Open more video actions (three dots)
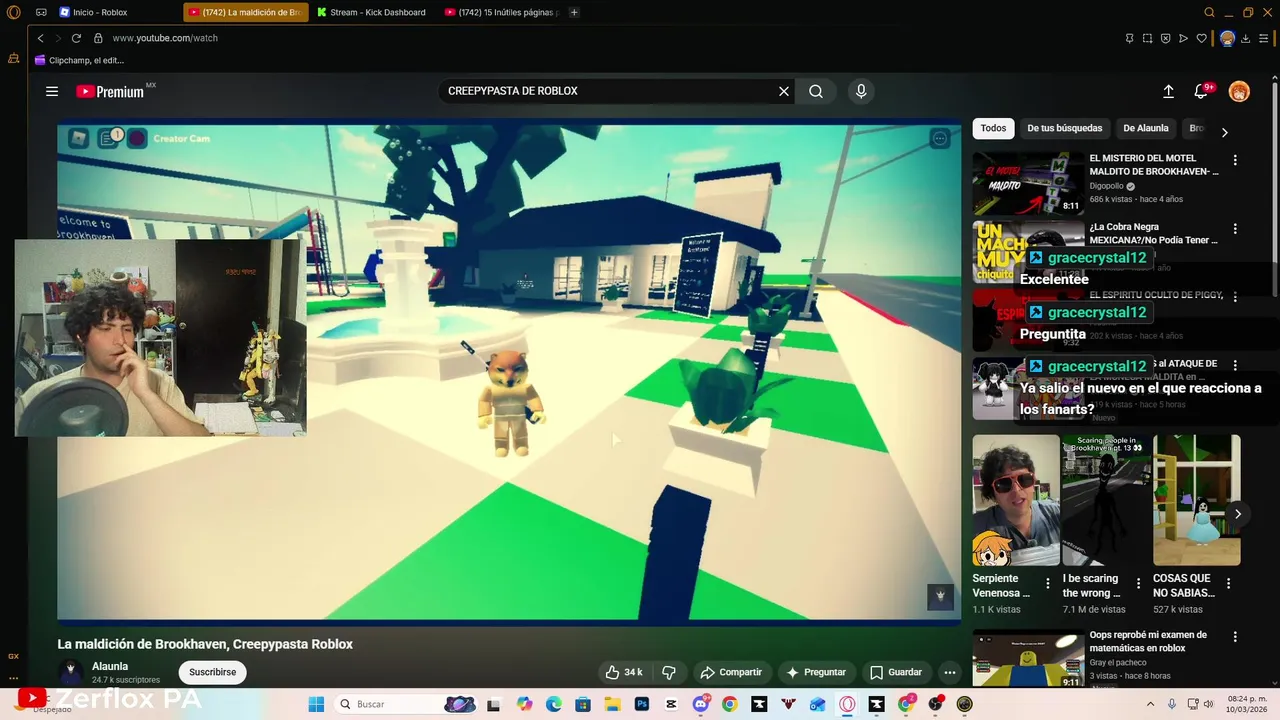This screenshot has width=1280, height=720. 950,672
